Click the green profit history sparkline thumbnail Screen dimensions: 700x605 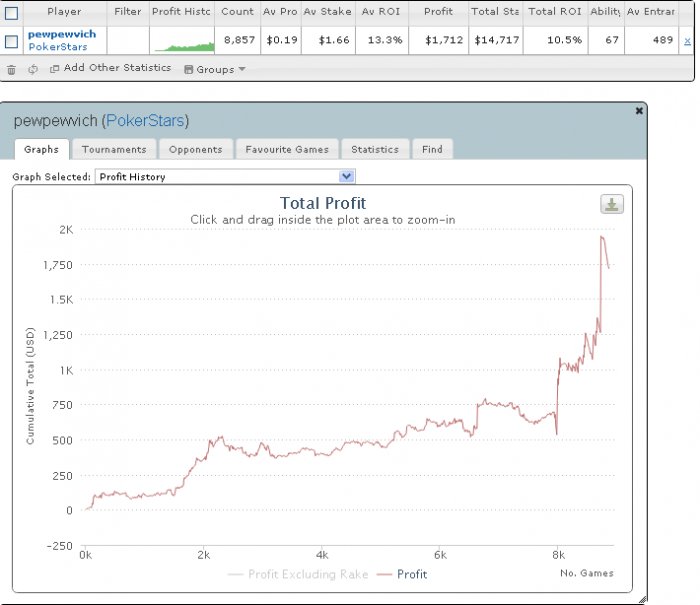click(184, 46)
